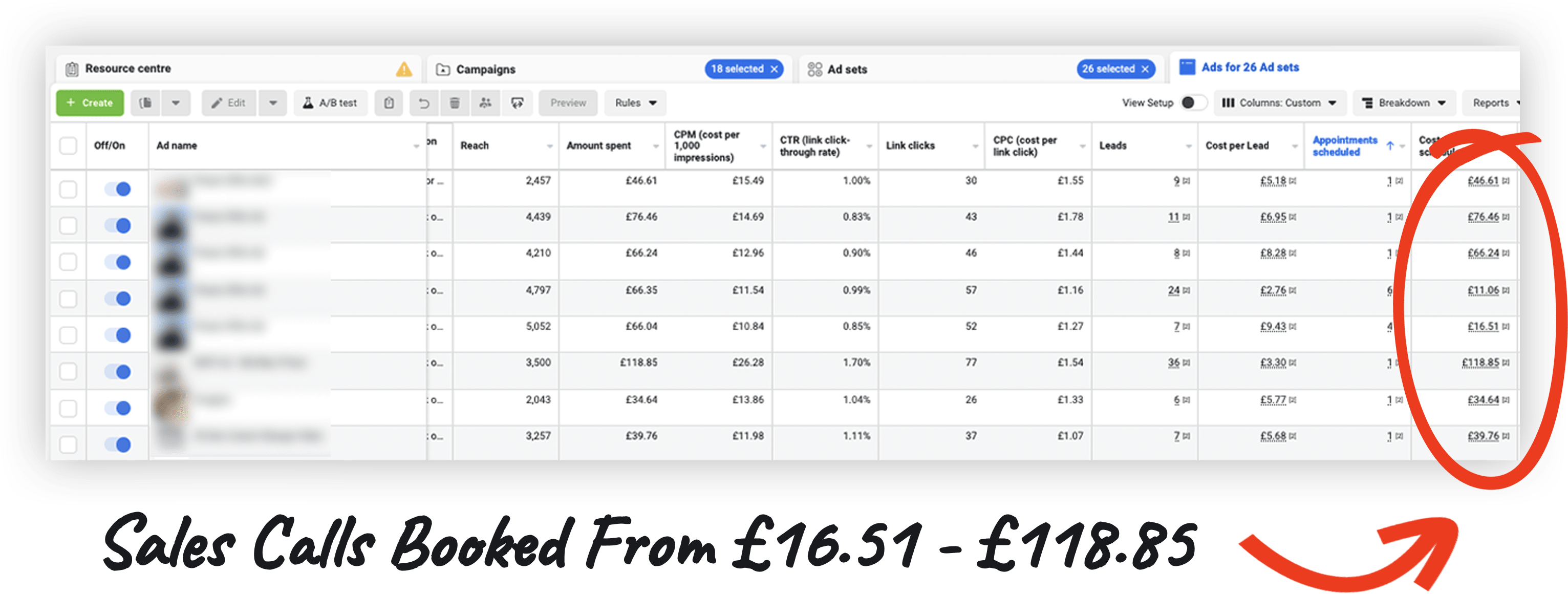Tick the select-all checkbox in header
This screenshot has height=594, width=1568.
point(68,145)
